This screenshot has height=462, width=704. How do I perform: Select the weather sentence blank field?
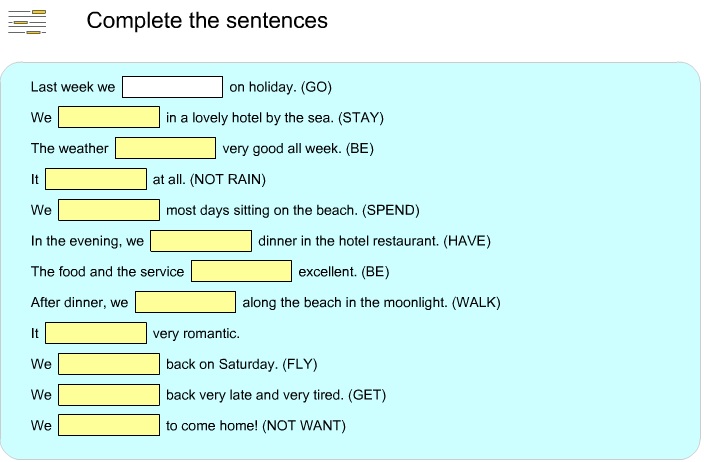[165, 148]
